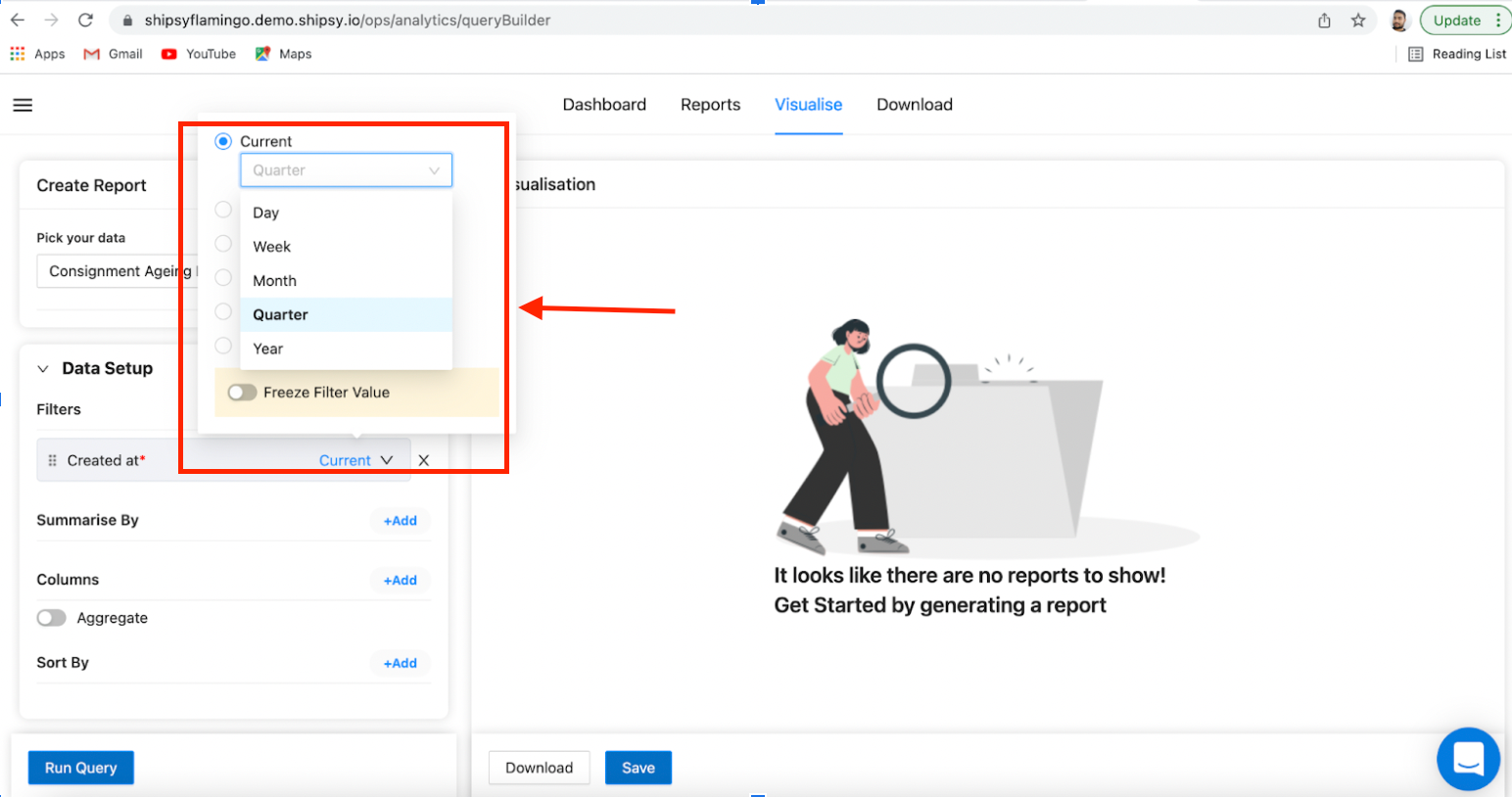Click the browser share page icon

[1324, 21]
